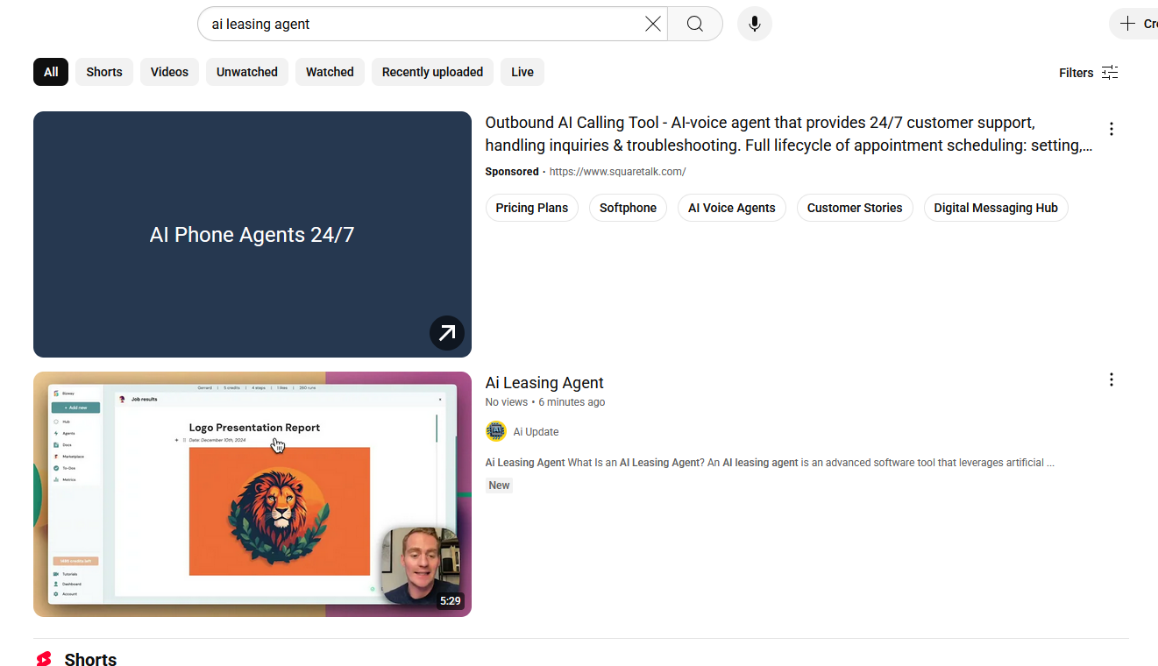
Task: Start voice search with microphone icon
Action: 754,24
